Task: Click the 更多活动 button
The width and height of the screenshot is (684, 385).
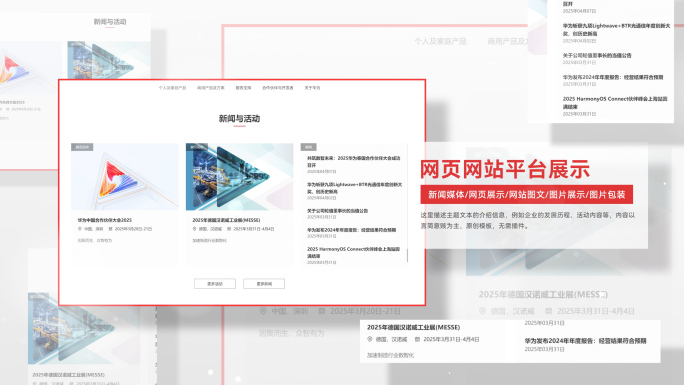Action: click(215, 284)
